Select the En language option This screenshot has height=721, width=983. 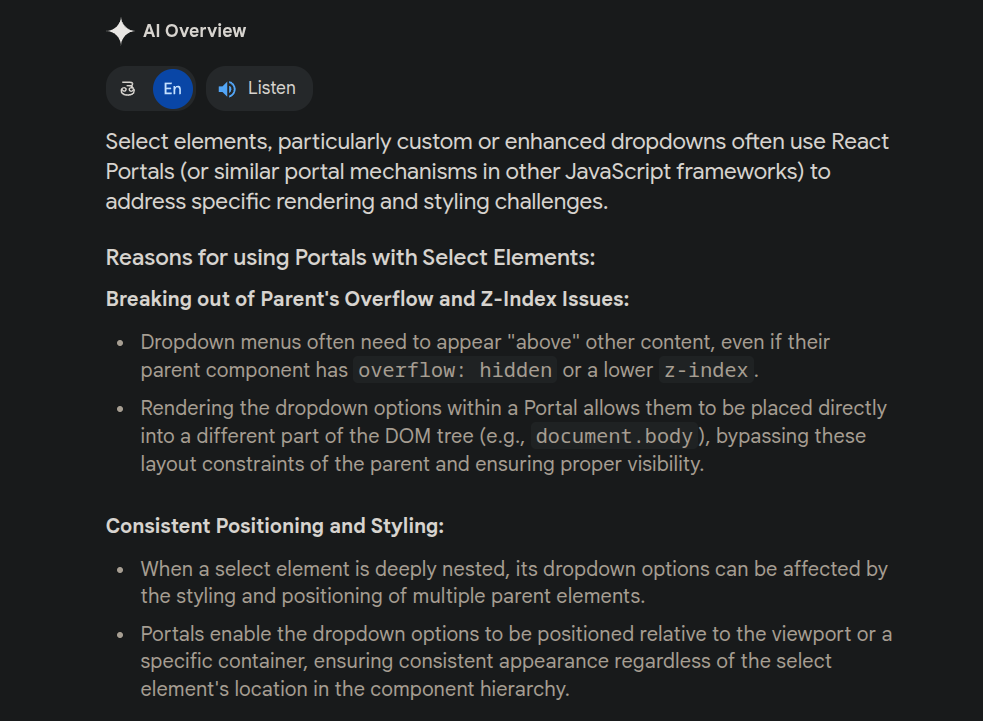click(172, 89)
